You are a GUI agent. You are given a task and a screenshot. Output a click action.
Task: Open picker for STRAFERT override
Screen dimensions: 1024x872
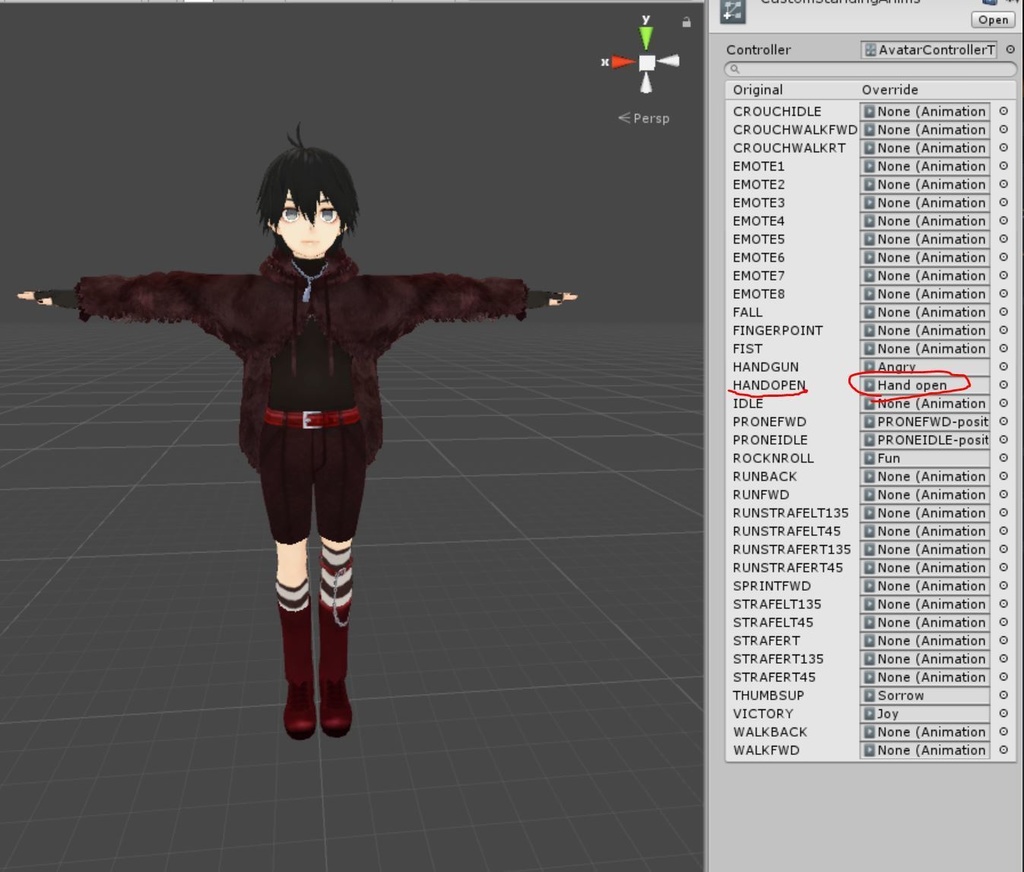1004,641
